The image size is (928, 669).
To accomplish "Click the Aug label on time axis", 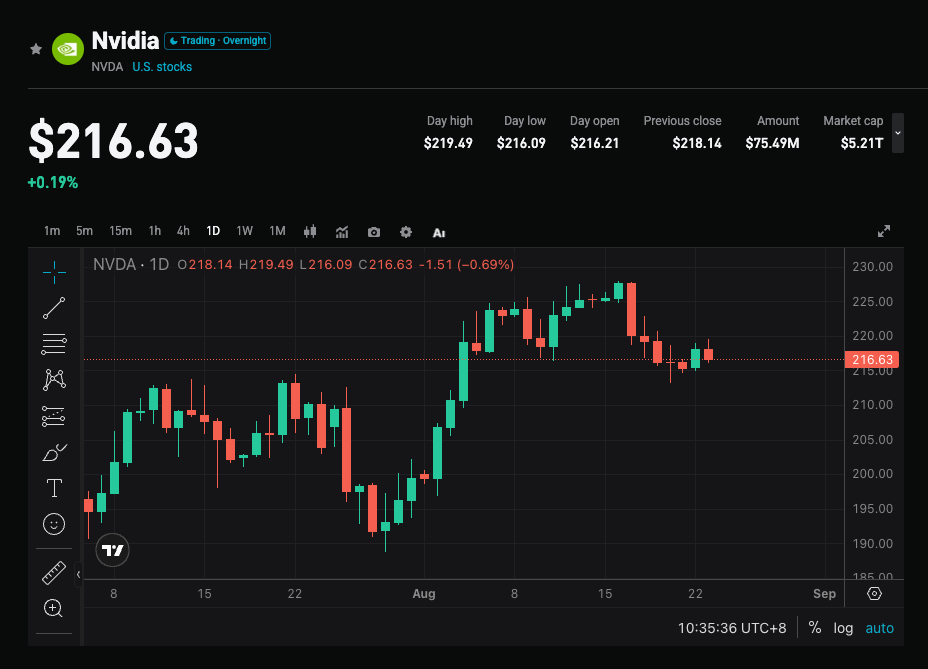I will pos(424,594).
